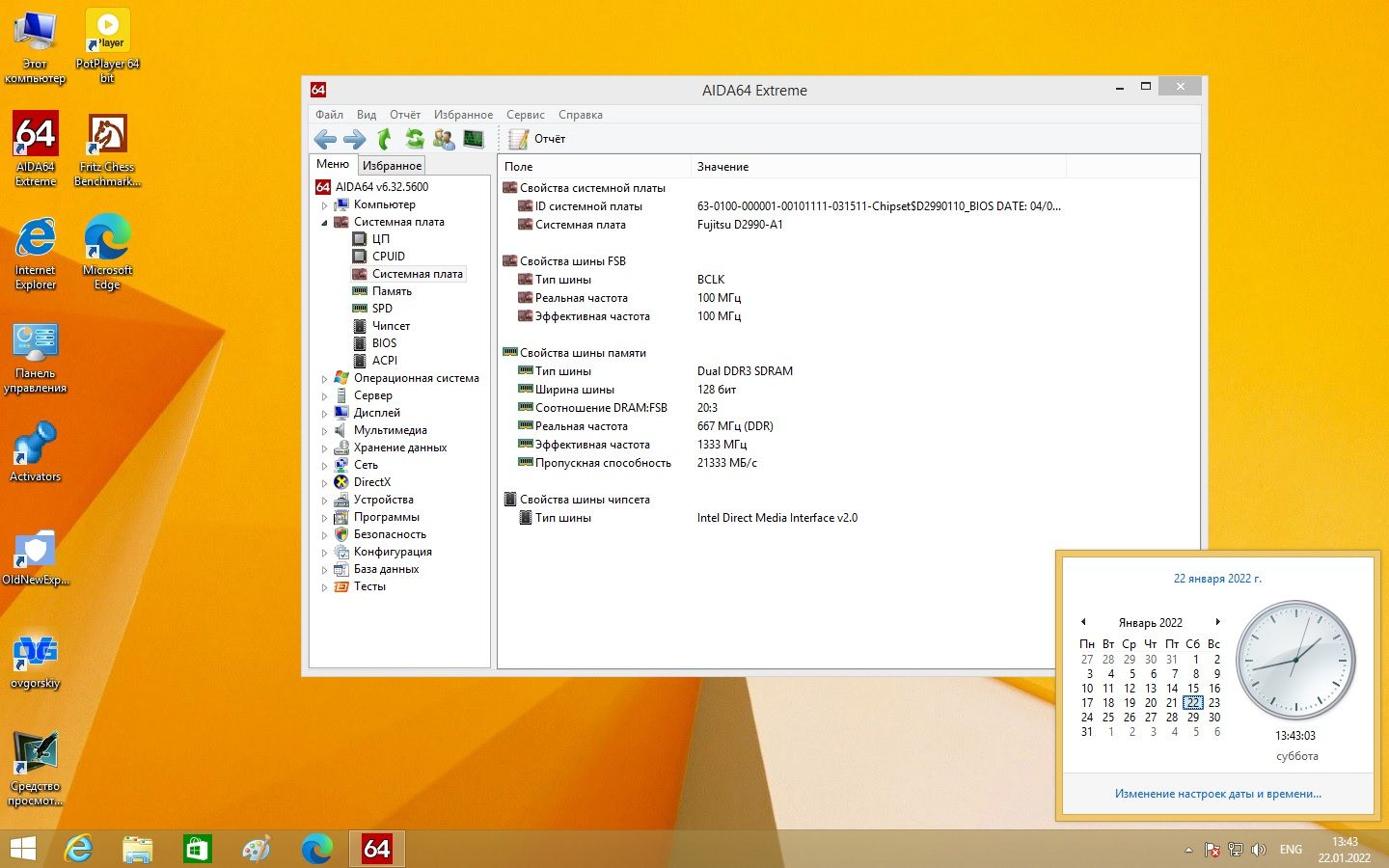
Task: Click the Изменение настроек даты и времени link
Action: point(1217,794)
